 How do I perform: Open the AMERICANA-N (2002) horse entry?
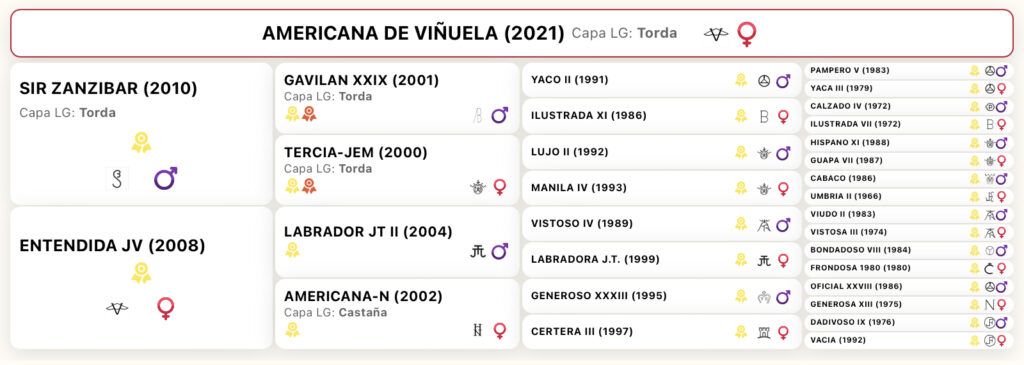[x=397, y=314]
